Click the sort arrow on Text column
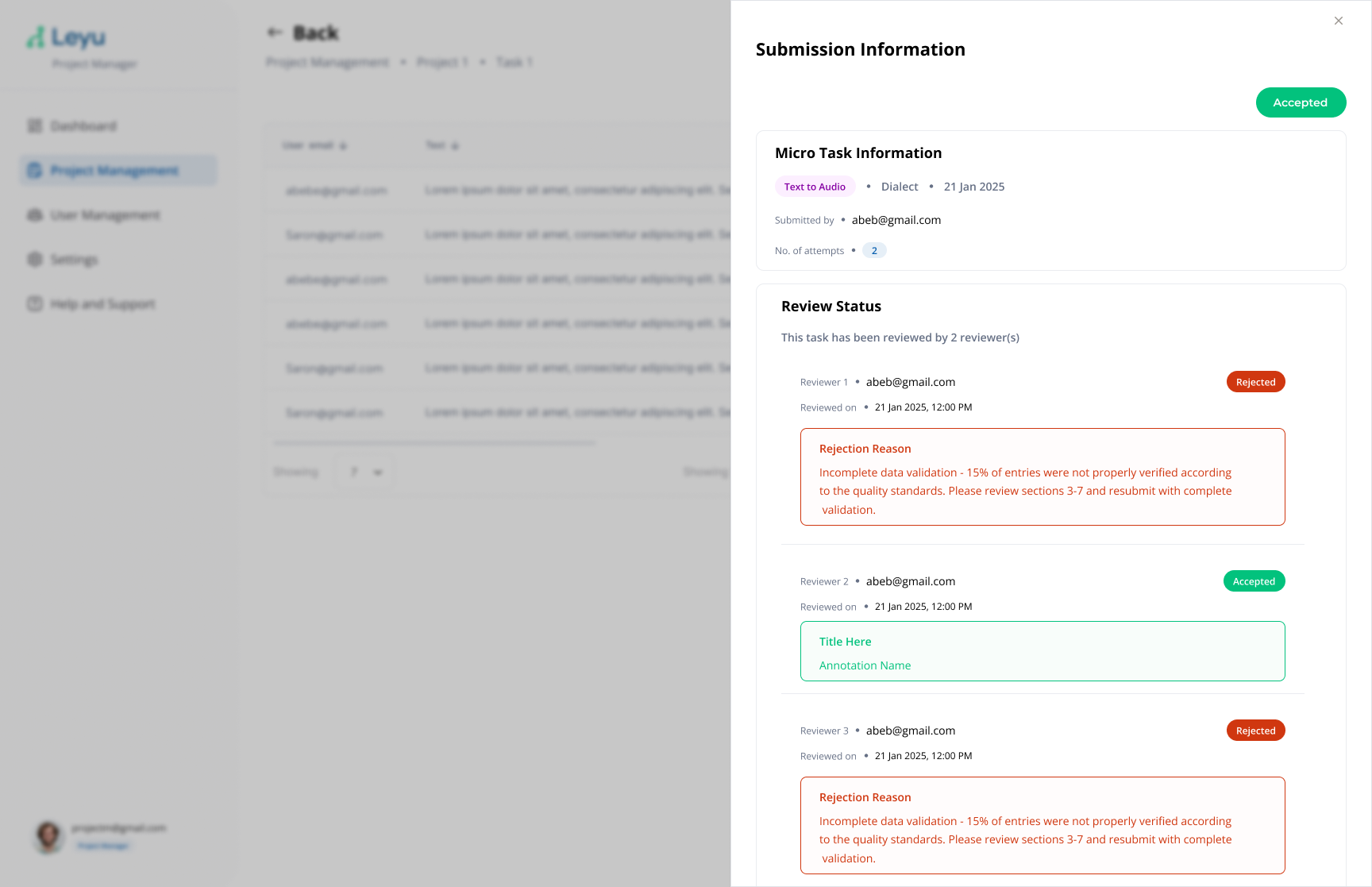 click(454, 145)
